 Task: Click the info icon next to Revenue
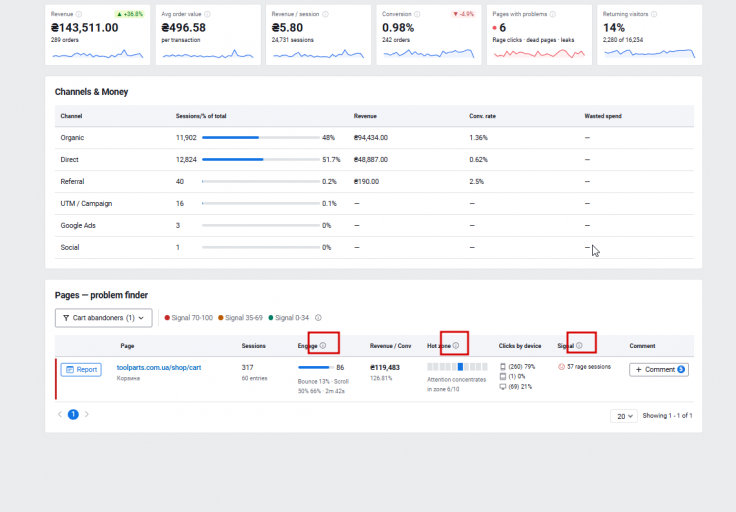(79, 14)
